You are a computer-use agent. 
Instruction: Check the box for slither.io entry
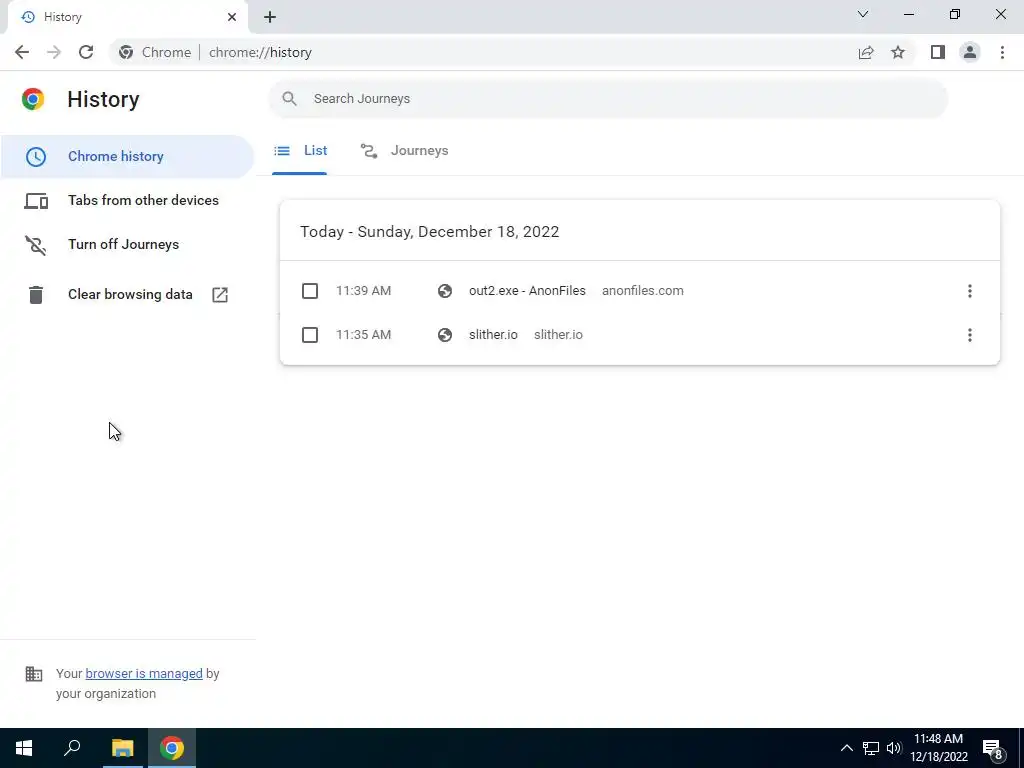(x=310, y=335)
